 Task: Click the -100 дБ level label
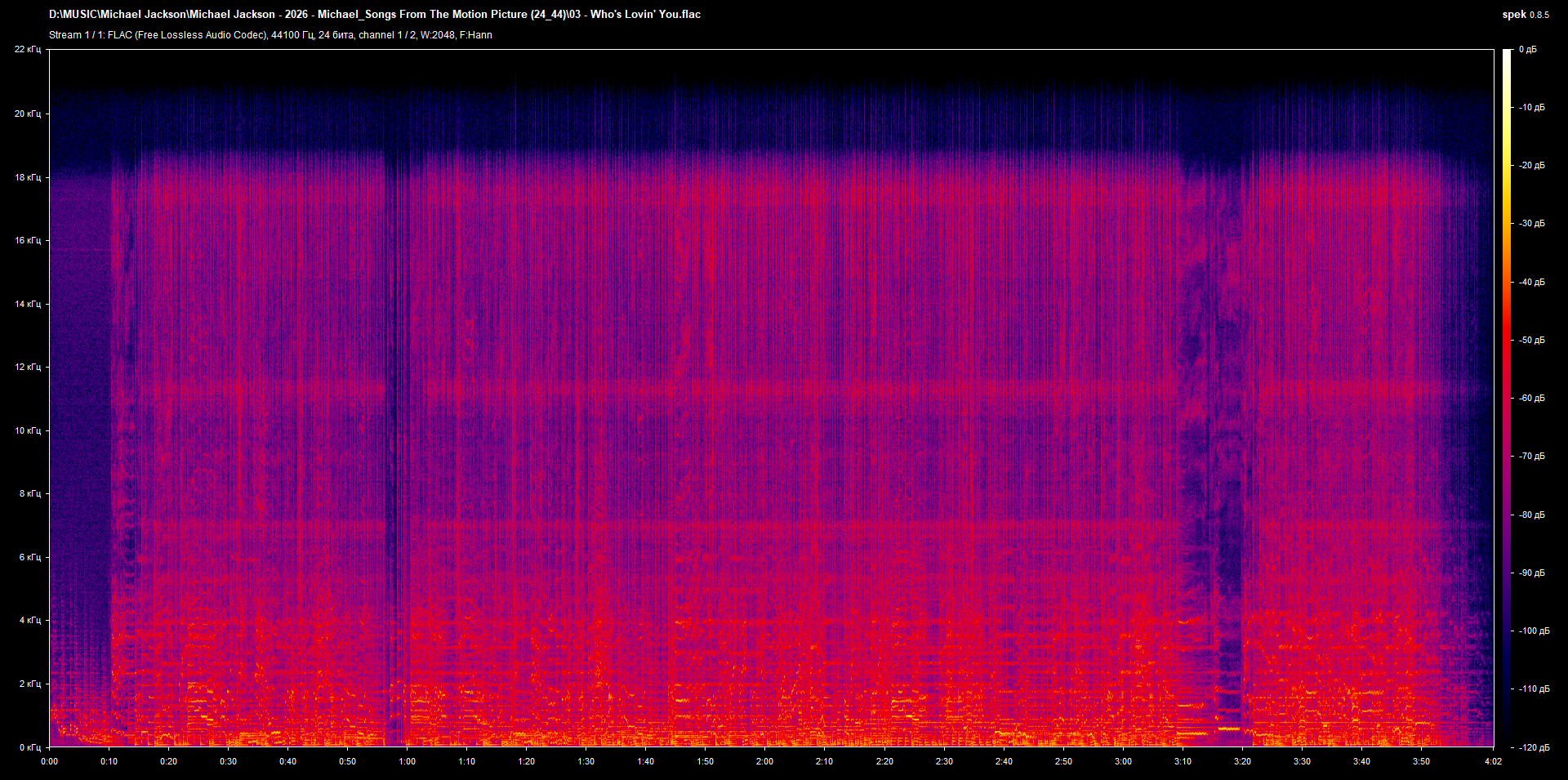(x=1534, y=631)
